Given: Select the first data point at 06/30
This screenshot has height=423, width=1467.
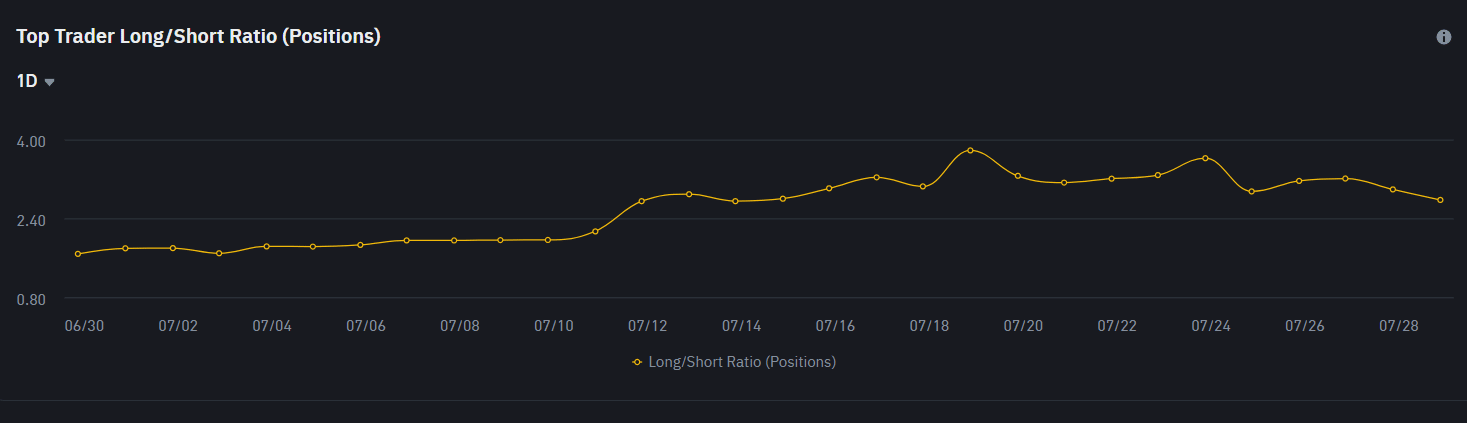Looking at the screenshot, I should [78, 254].
